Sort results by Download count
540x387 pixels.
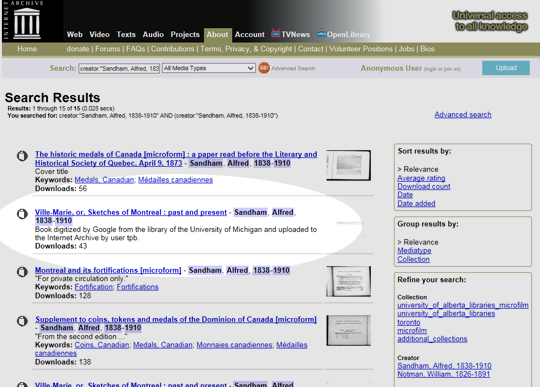tap(424, 186)
